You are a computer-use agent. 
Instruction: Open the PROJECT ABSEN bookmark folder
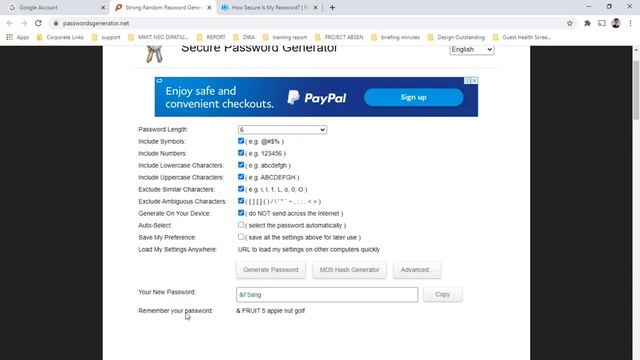coord(339,37)
